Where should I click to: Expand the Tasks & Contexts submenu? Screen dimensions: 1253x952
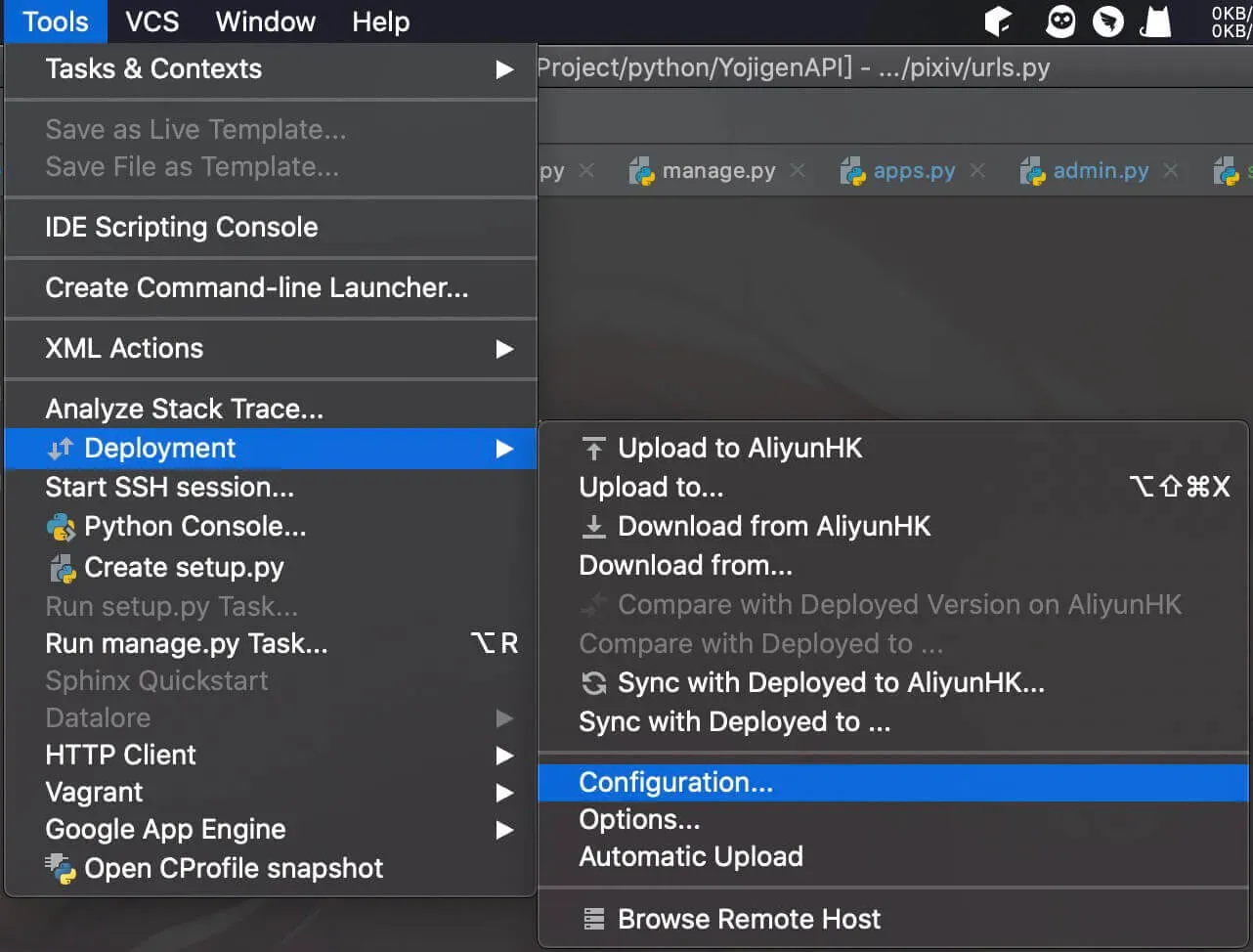point(270,69)
